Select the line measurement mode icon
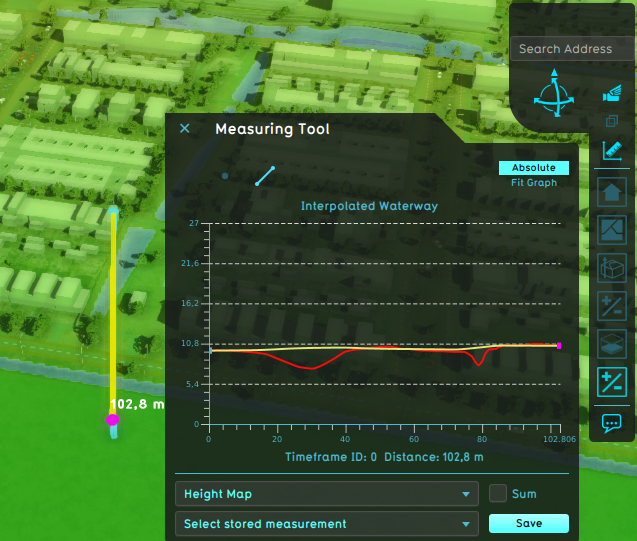 click(x=265, y=176)
